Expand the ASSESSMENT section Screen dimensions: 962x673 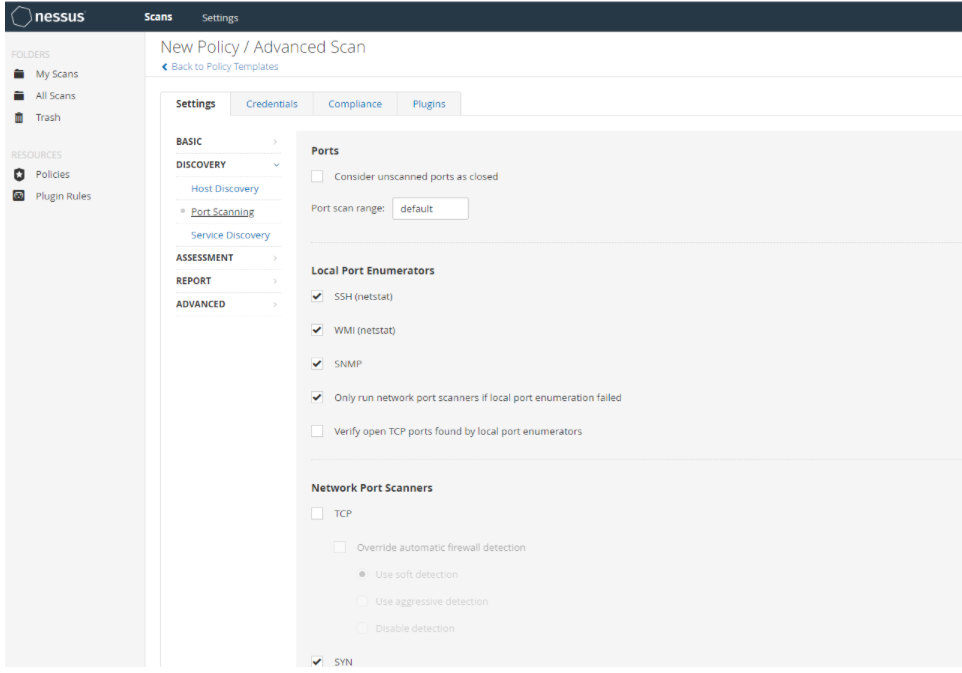(228, 258)
